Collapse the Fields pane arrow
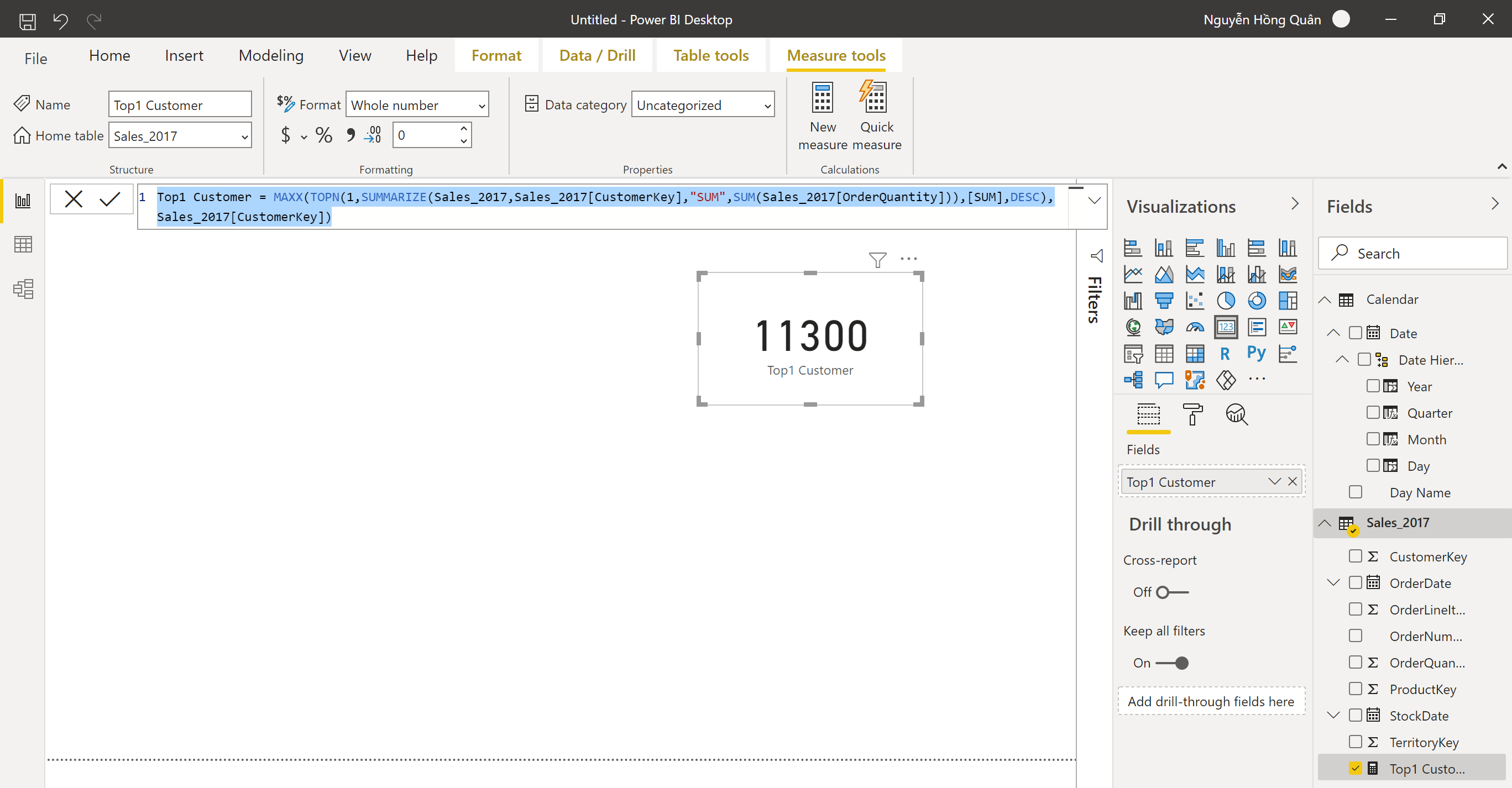This screenshot has width=1512, height=788. point(1494,204)
